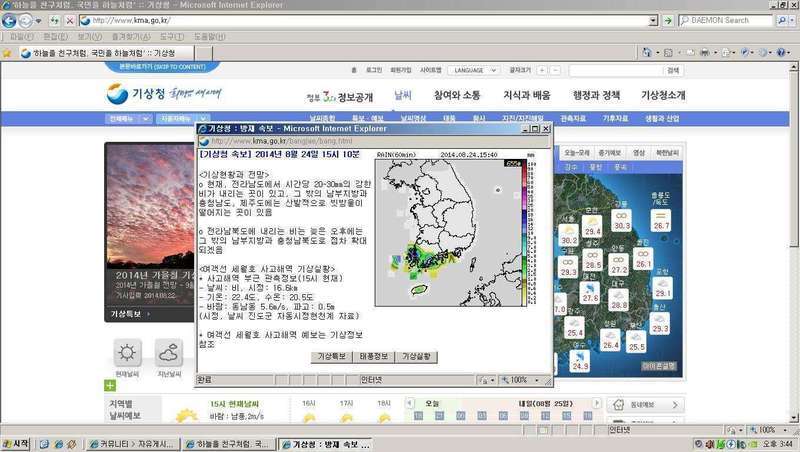This screenshot has width=800, height=452.
Task: Open the 보기(V) menu
Action: [90, 37]
